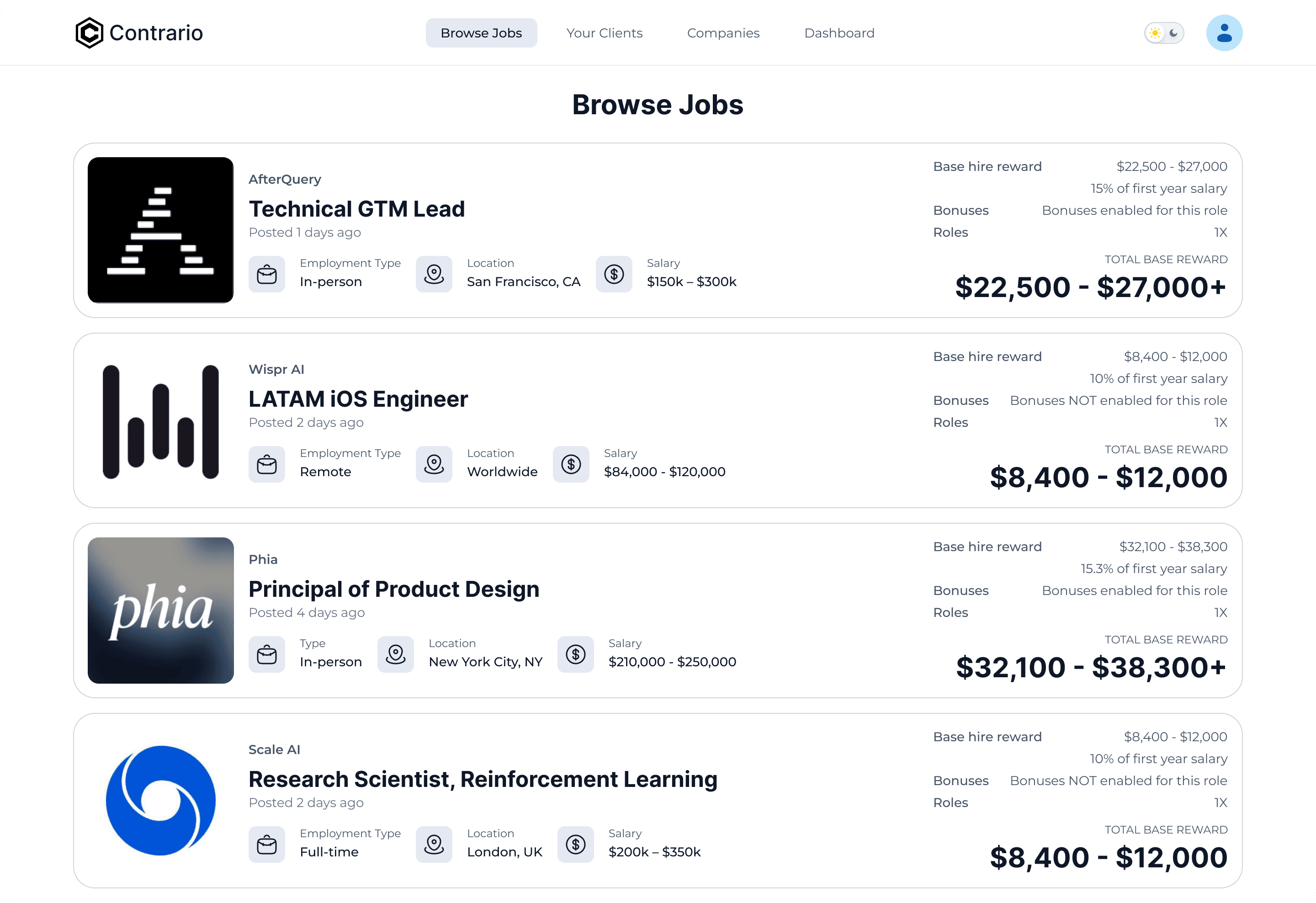Click briefcase icon in AfterQuery job card
Viewport: 1316px width, 903px height.
click(267, 274)
